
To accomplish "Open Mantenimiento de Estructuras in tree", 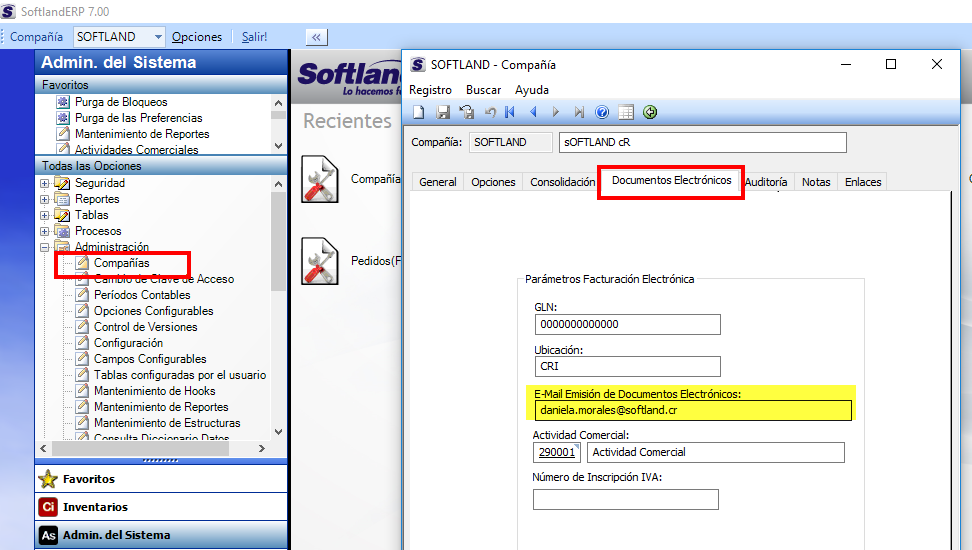I will [x=167, y=423].
